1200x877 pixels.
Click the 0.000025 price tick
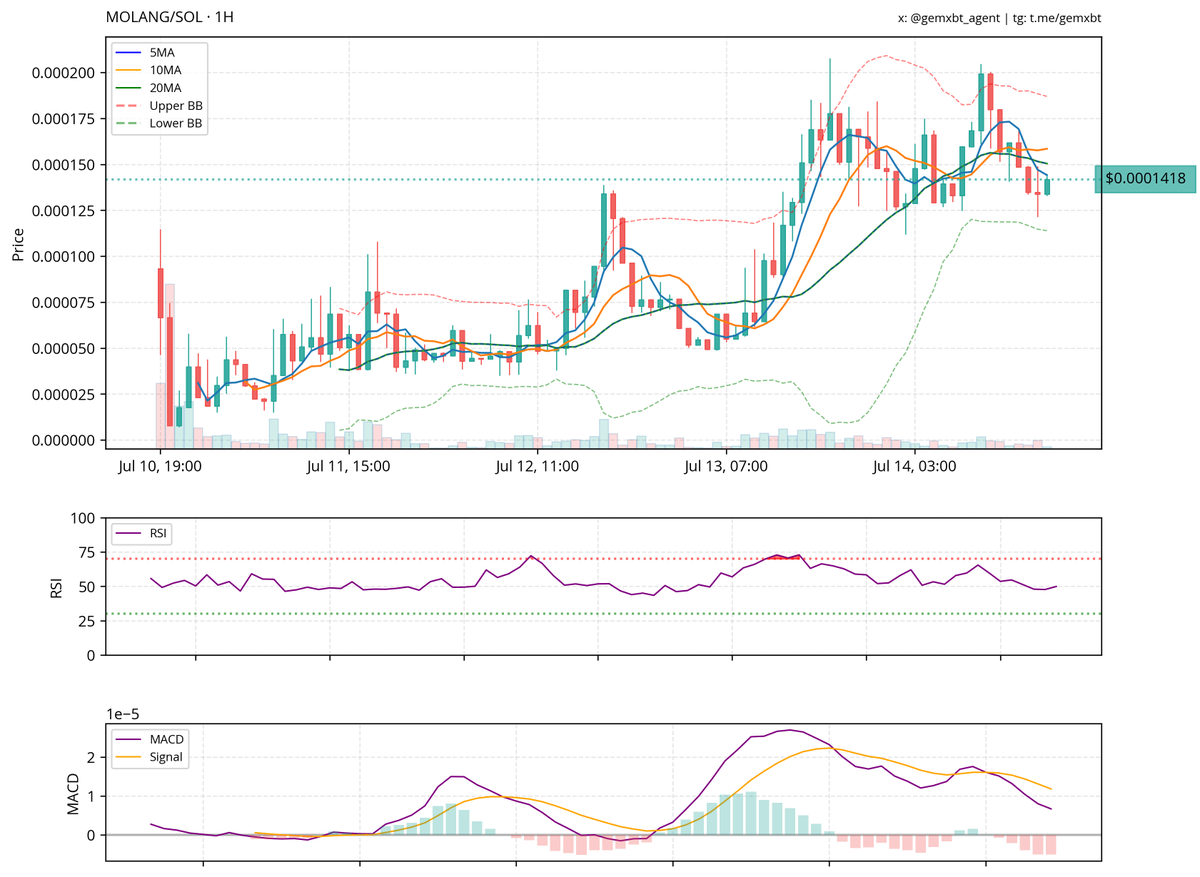63,395
